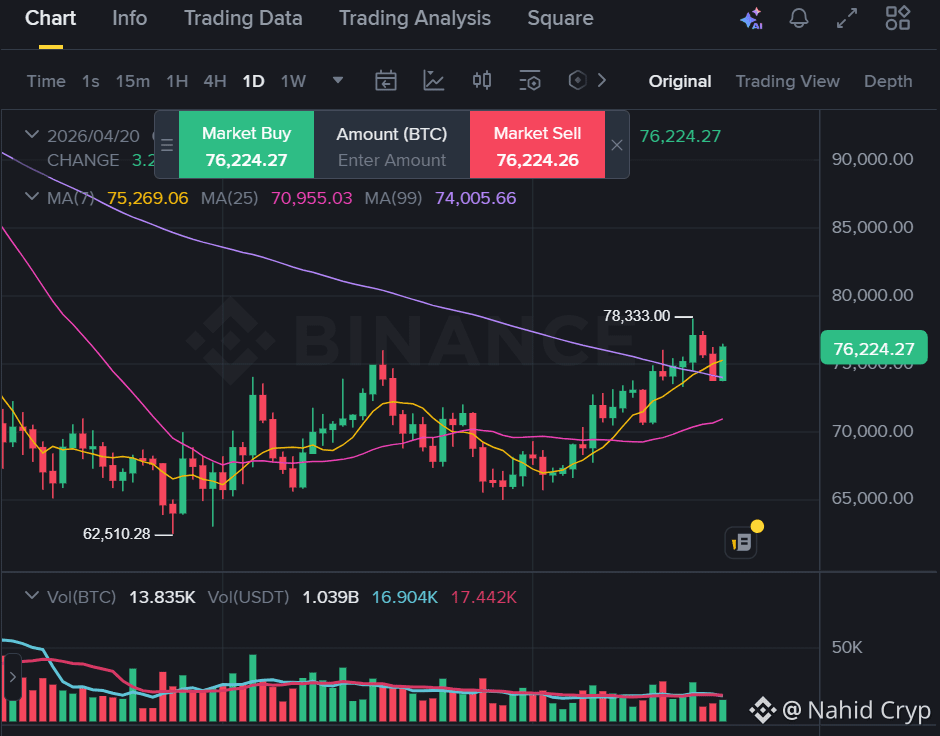Click the low label 62,510.28

pyautogui.click(x=116, y=533)
